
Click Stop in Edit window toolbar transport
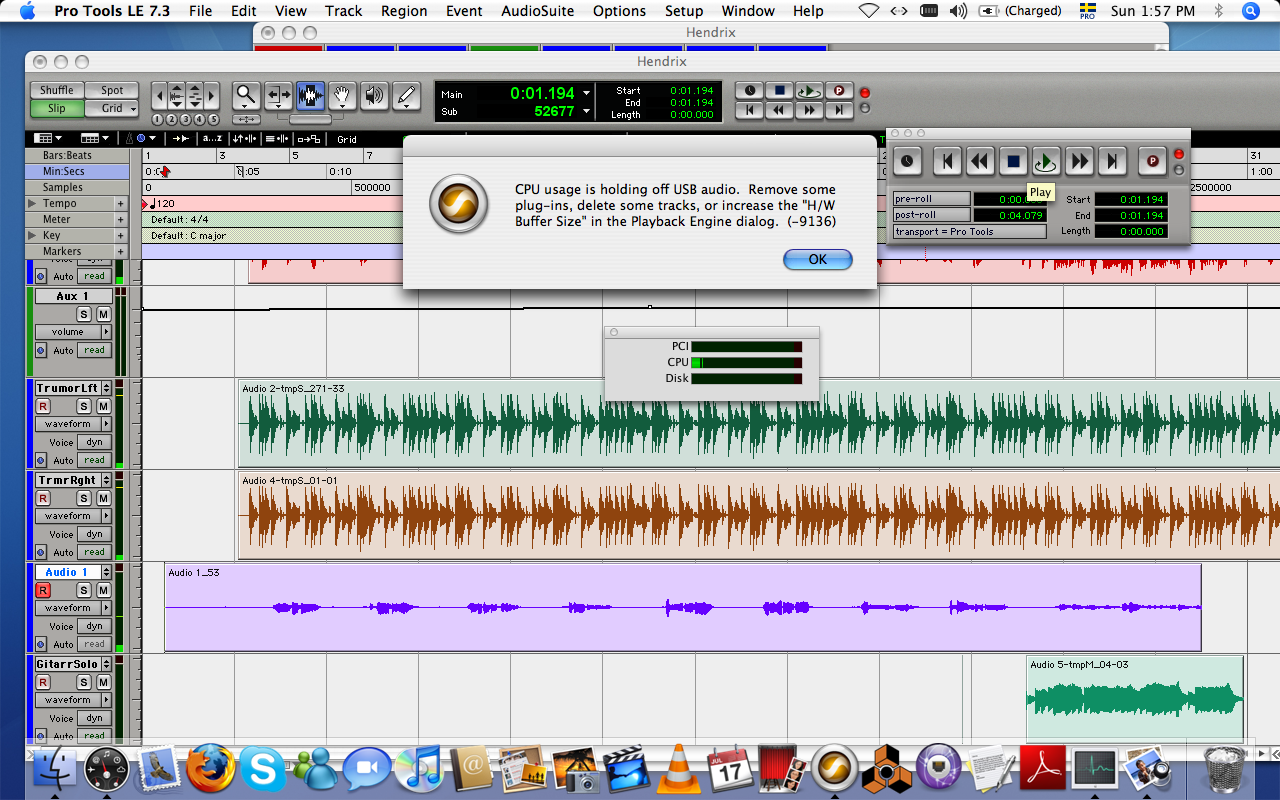click(x=779, y=90)
